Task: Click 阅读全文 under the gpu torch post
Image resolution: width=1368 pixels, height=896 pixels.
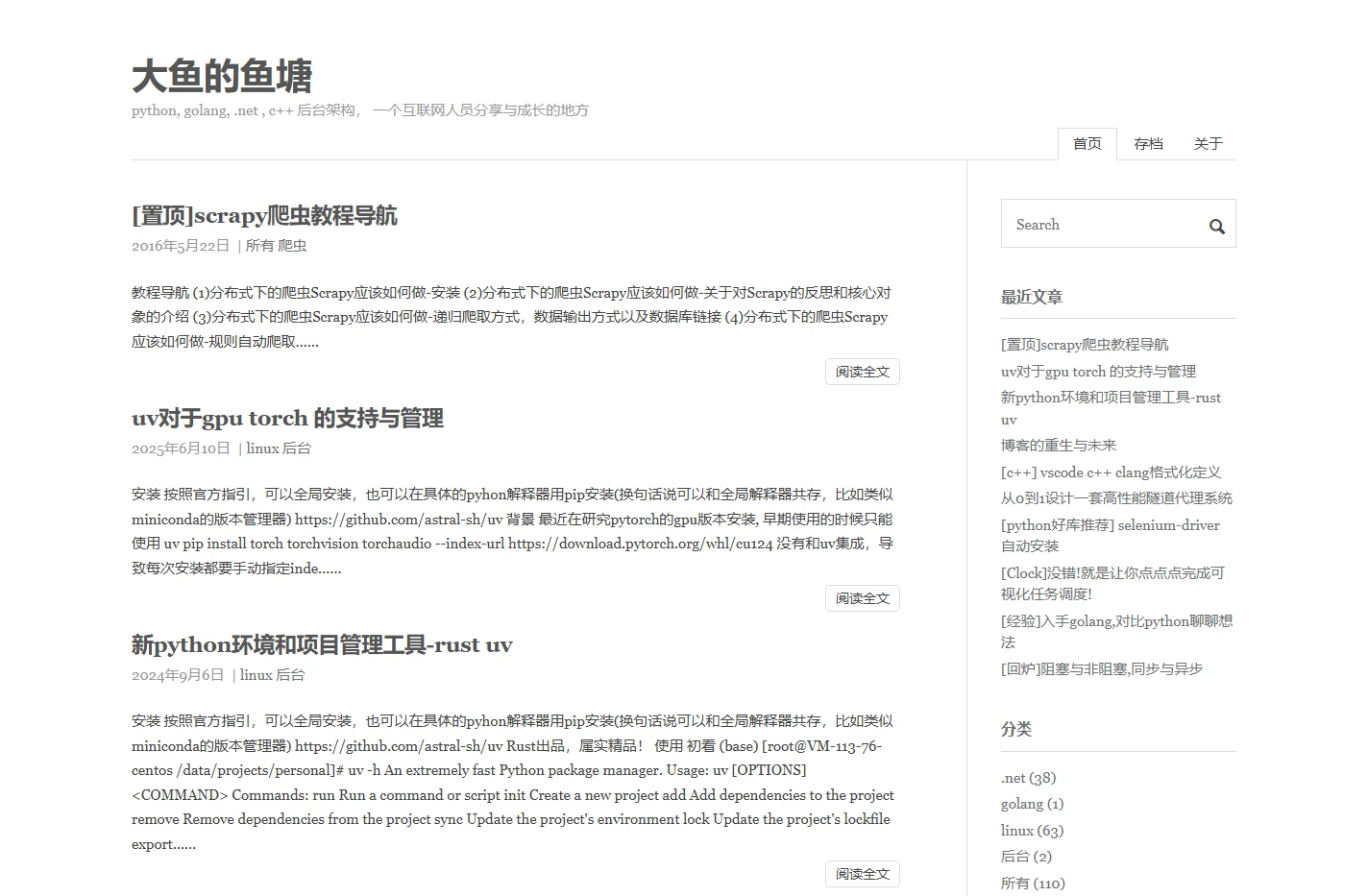Action: (862, 598)
